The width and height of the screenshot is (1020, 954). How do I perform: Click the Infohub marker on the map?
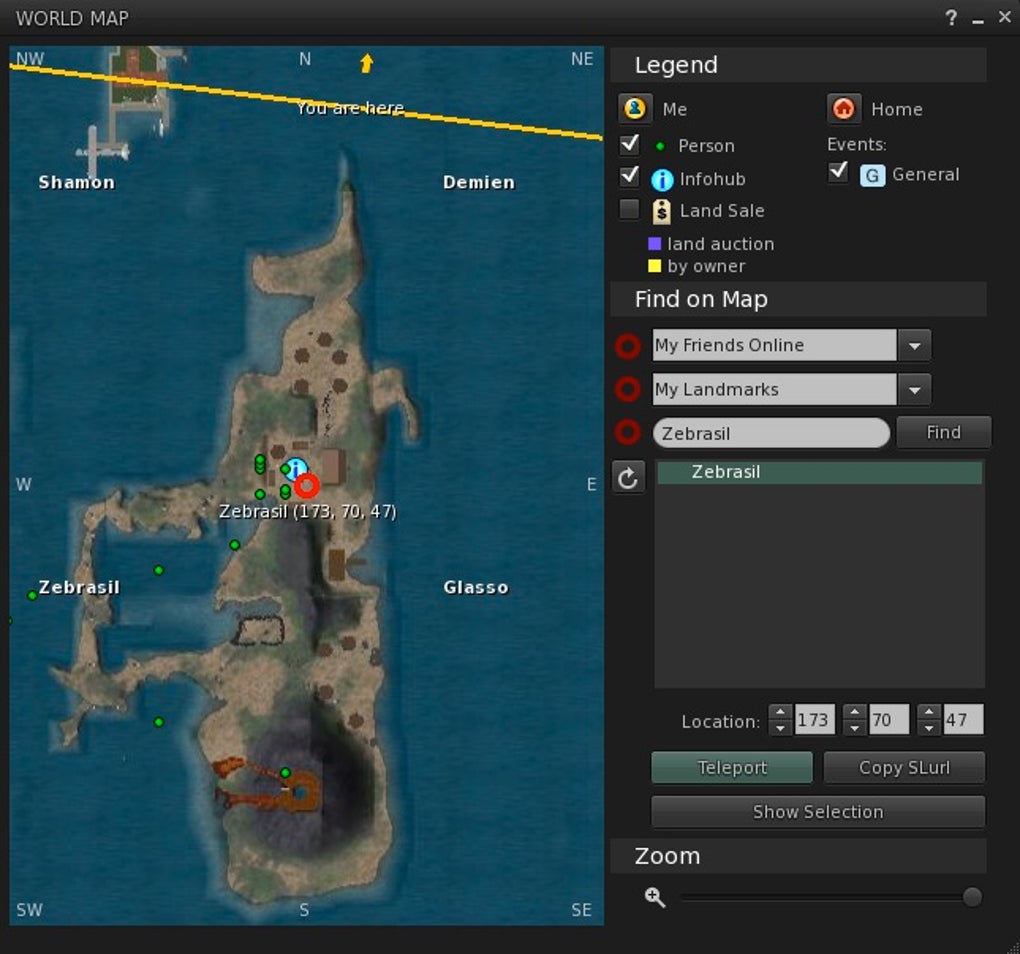(x=297, y=468)
